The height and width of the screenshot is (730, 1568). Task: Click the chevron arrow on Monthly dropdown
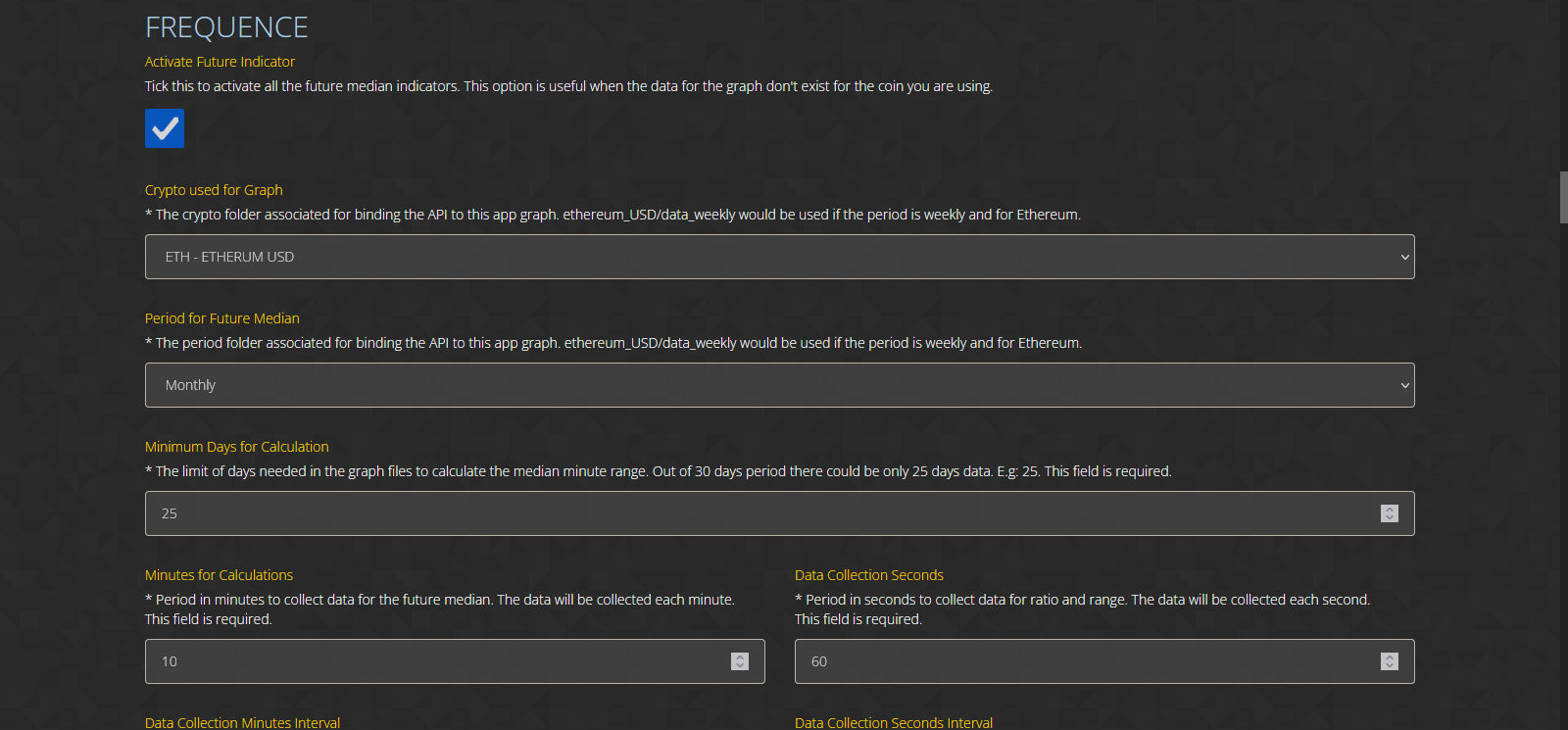[1404, 385]
